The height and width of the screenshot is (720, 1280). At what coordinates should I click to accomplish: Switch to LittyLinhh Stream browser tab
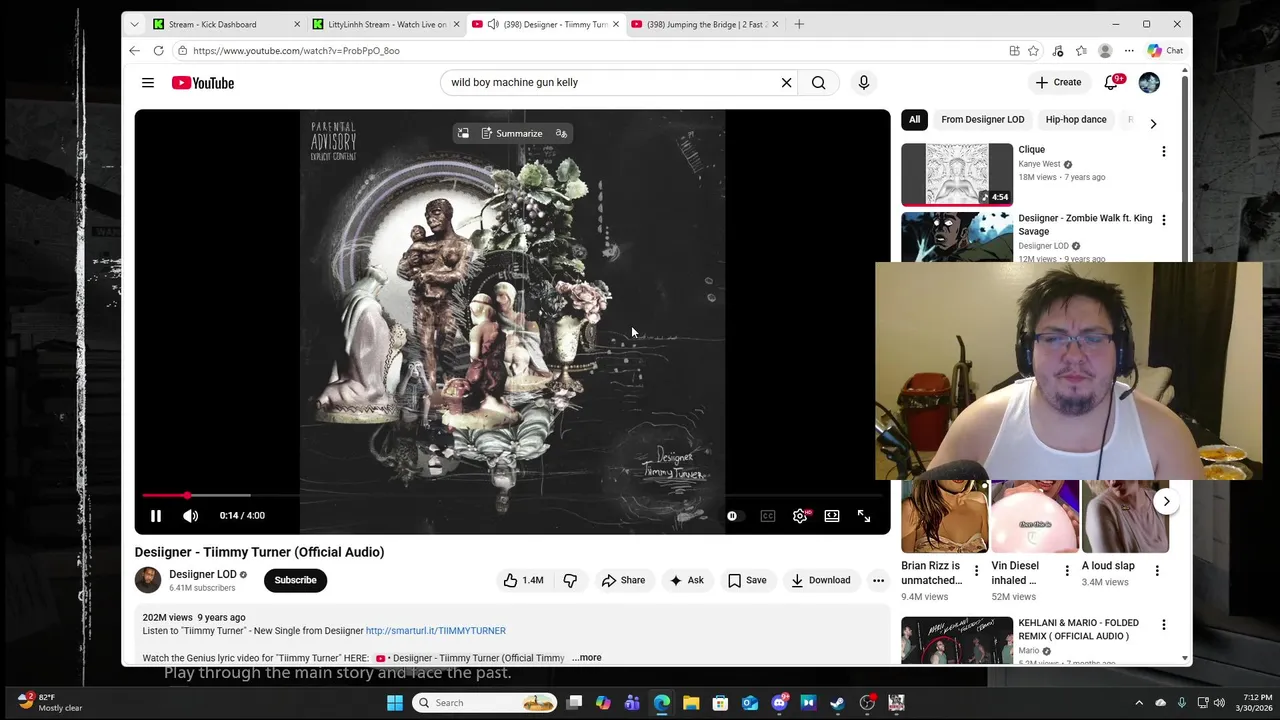385,24
